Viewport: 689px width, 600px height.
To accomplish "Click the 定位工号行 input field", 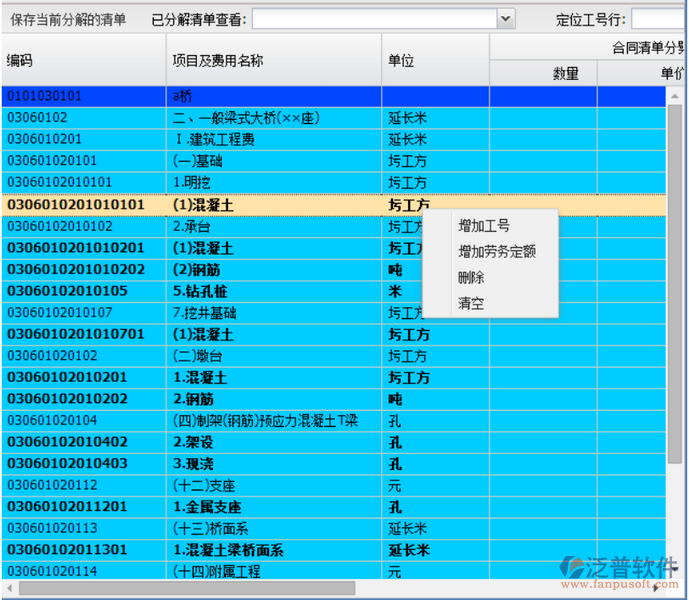I will [658, 19].
